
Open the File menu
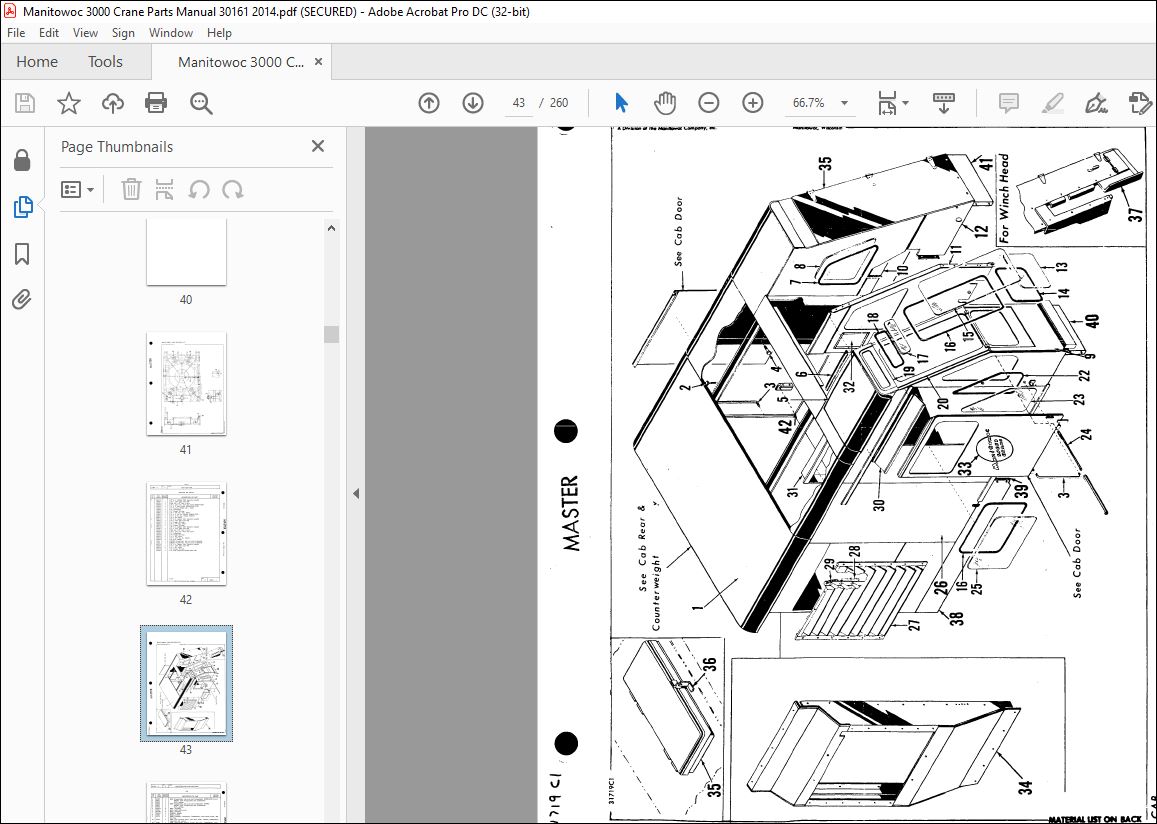click(x=15, y=32)
